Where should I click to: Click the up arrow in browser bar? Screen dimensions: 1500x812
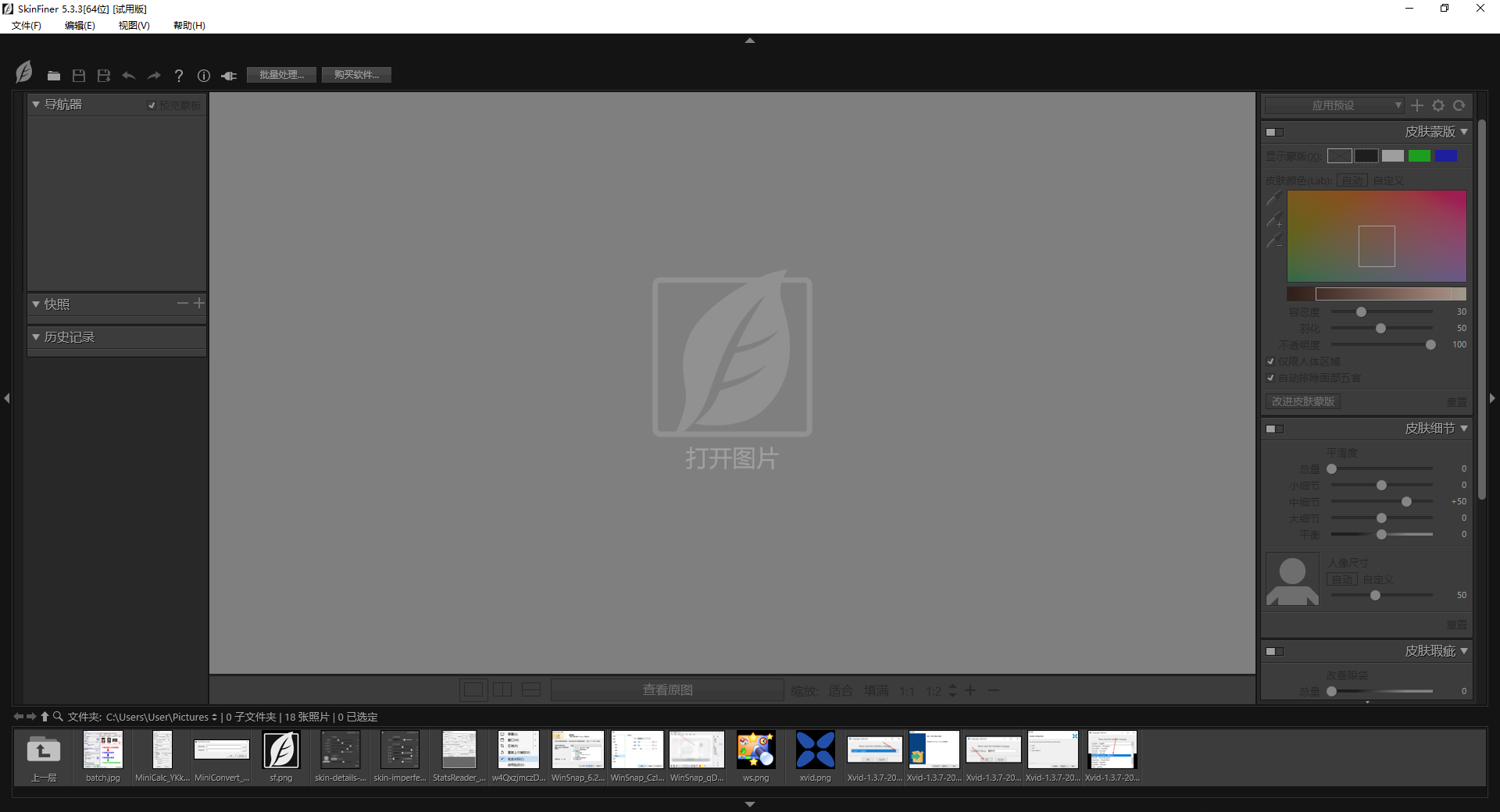tap(45, 717)
